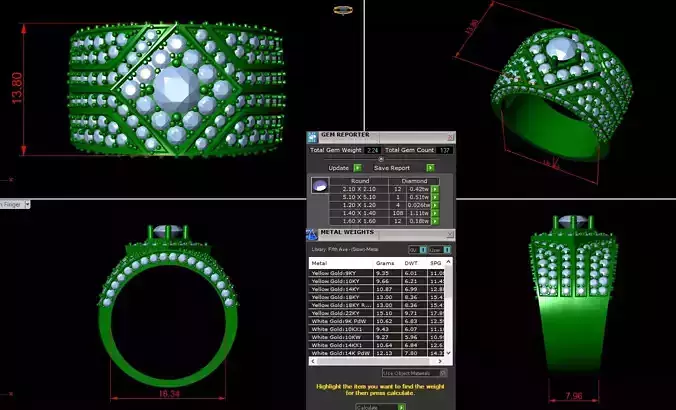Click the ring thumbnail at the top center
The width and height of the screenshot is (676, 410).
(343, 10)
